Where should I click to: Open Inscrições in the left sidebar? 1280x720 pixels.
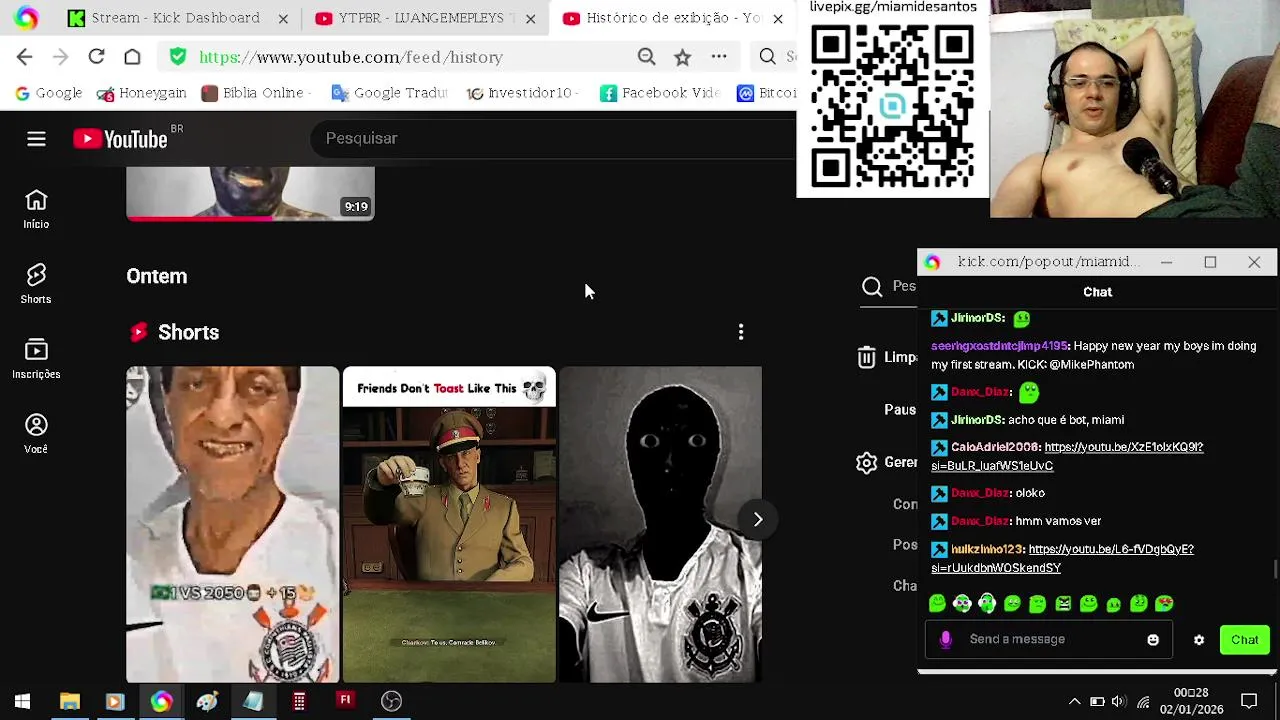pyautogui.click(x=36, y=359)
